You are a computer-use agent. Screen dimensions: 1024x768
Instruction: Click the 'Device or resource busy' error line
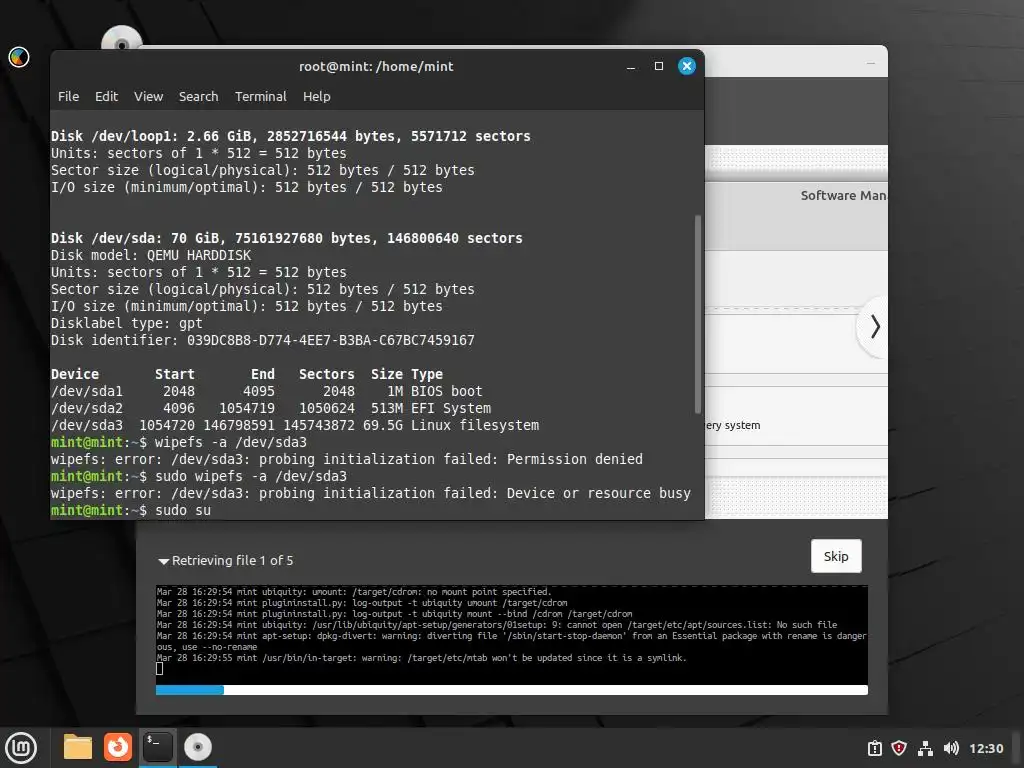371,493
